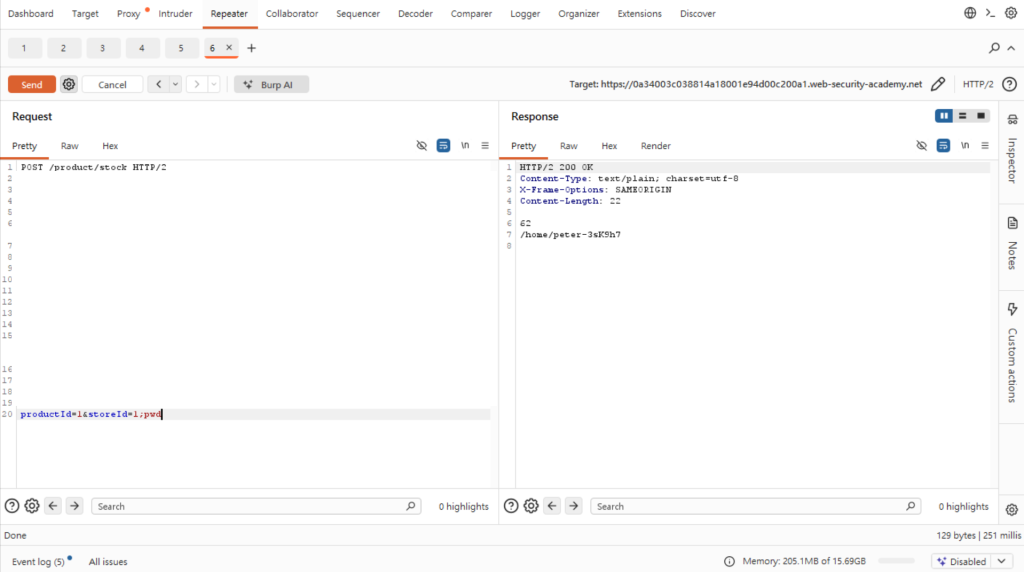Toggle hide non-printable in response

coord(921,145)
